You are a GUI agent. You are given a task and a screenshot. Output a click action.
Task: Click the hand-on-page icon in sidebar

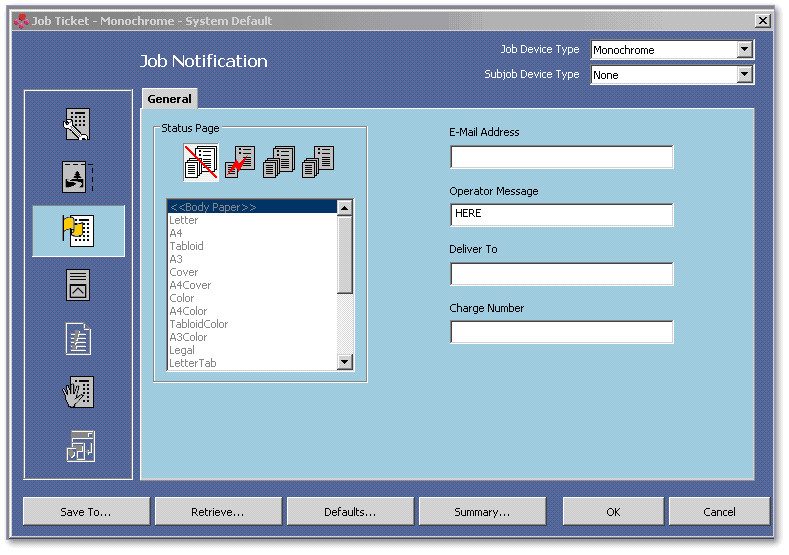pos(78,393)
